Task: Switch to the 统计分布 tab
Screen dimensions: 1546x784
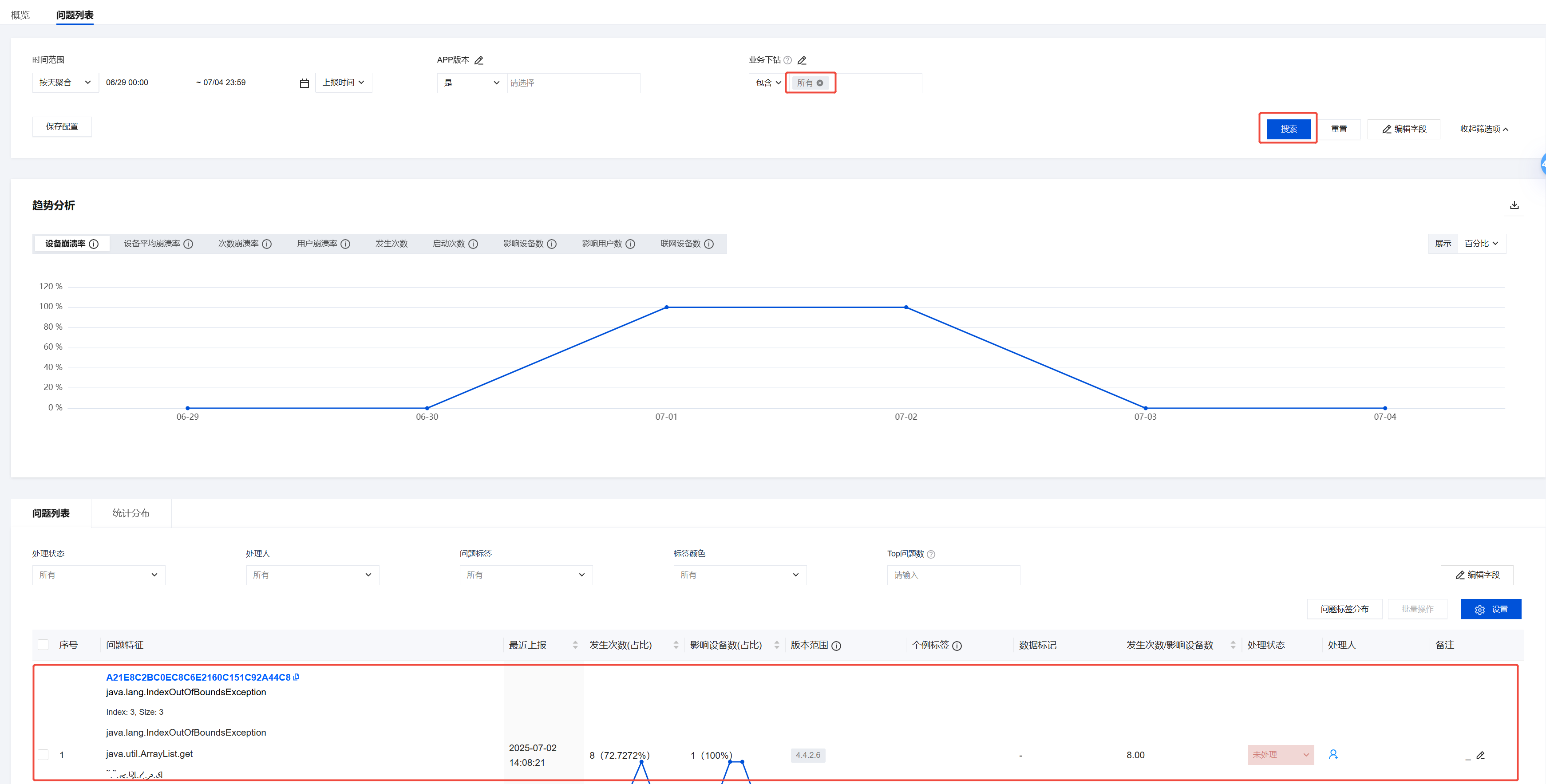Action: 131,513
